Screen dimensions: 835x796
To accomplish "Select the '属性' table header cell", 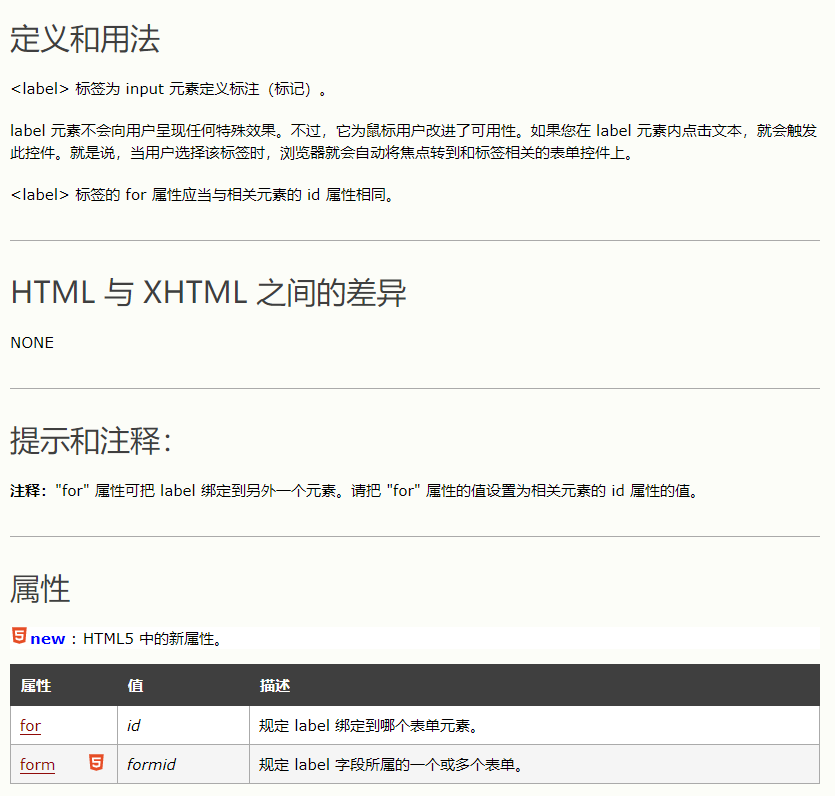I will tap(32, 686).
